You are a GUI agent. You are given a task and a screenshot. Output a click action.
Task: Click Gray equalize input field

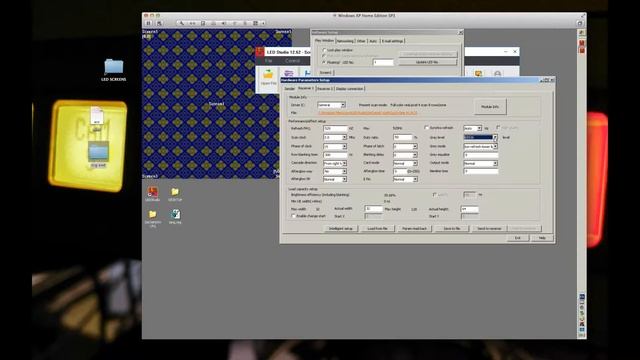point(481,155)
